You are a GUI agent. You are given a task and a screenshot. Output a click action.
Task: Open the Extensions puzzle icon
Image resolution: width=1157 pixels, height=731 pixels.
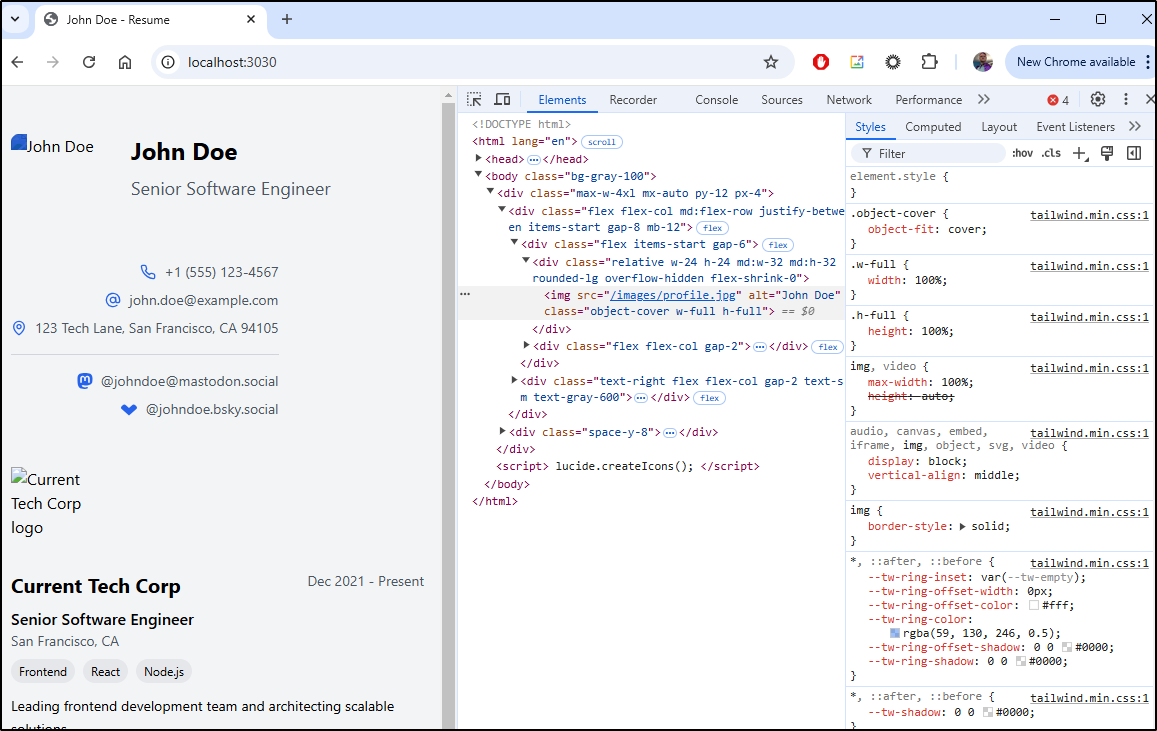pos(929,62)
